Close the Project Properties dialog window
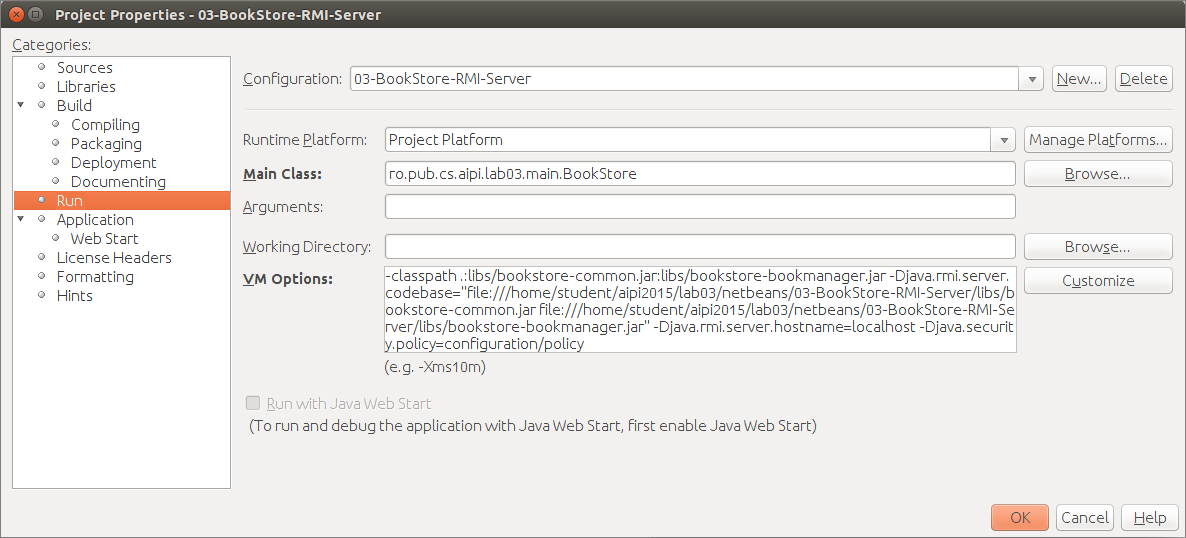1186x538 pixels. 14,14
